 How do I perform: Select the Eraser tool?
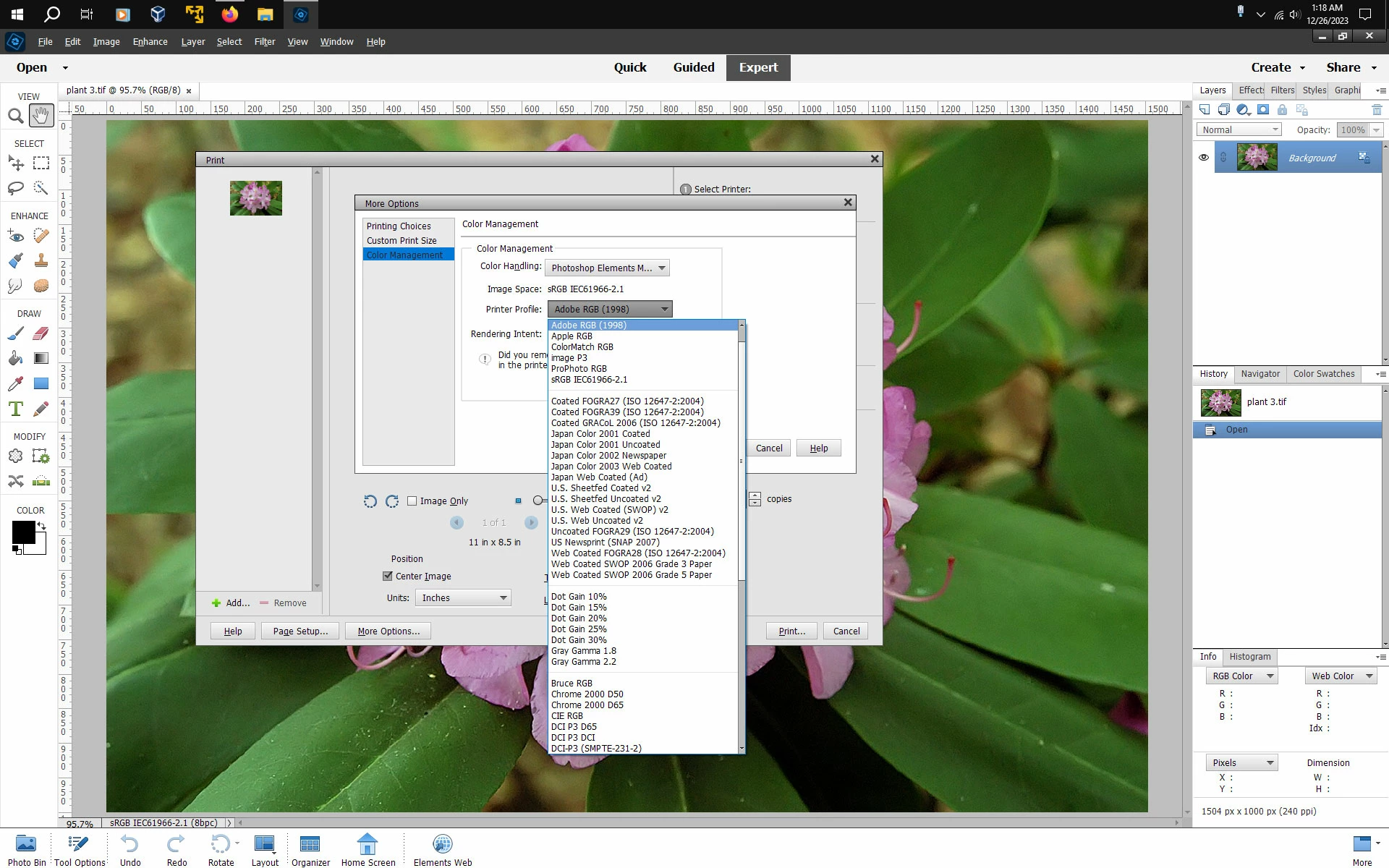click(41, 333)
